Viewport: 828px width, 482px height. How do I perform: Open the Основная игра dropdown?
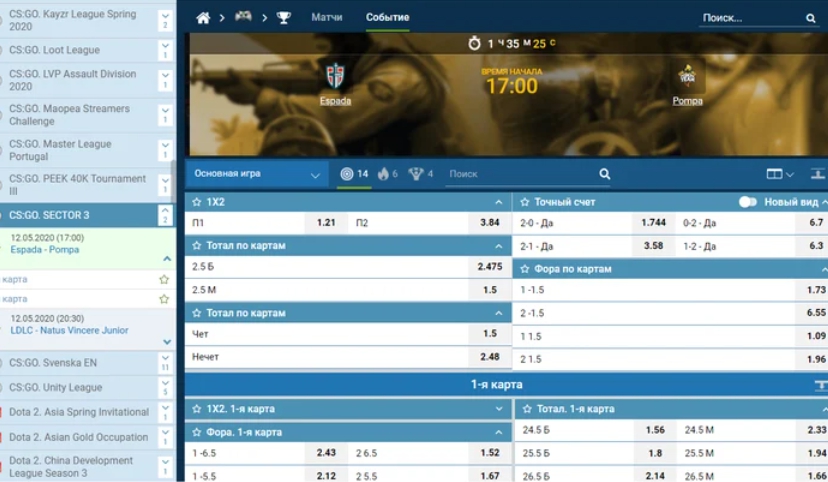coord(257,174)
